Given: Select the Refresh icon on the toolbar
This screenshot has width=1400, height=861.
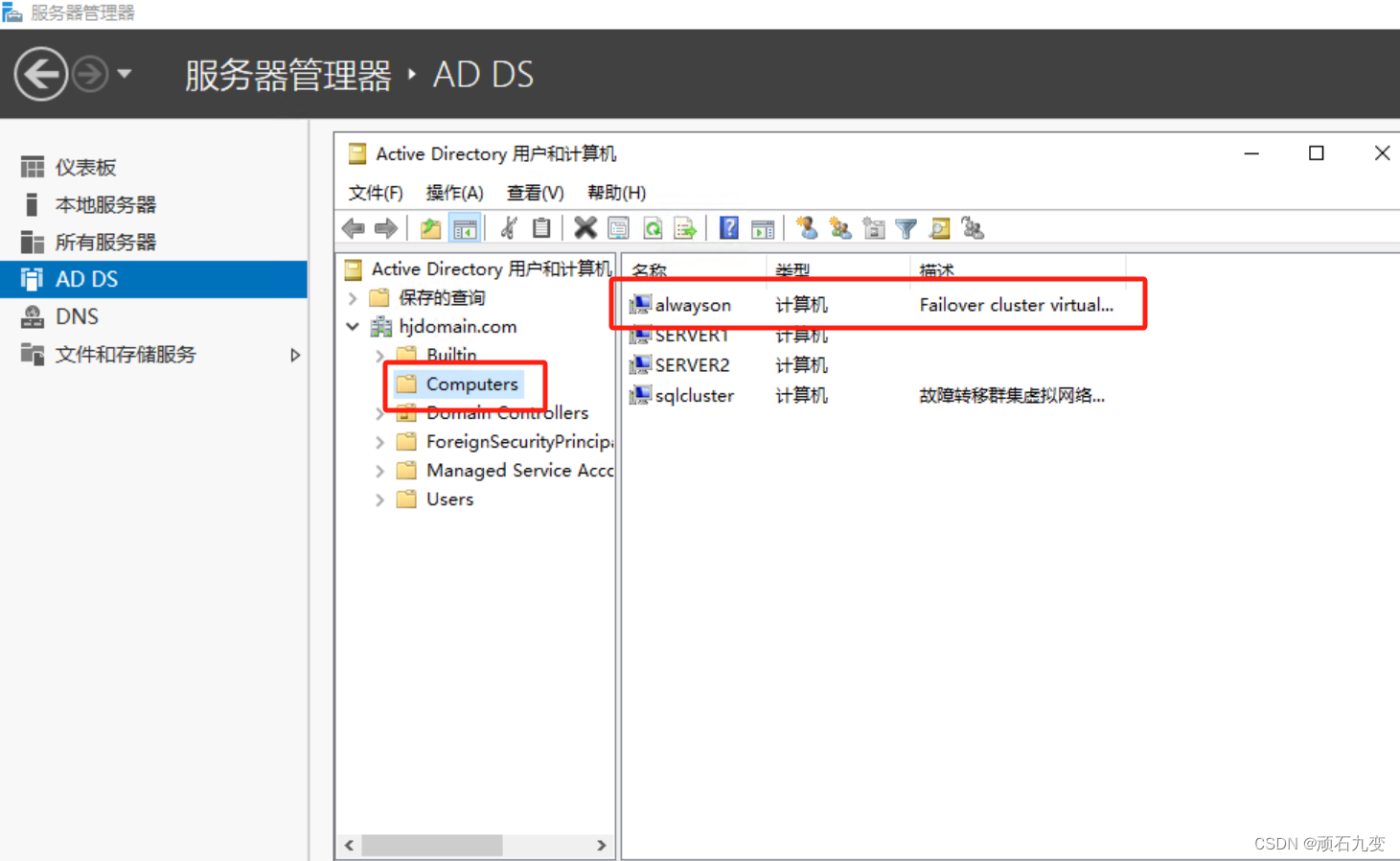Looking at the screenshot, I should click(653, 227).
